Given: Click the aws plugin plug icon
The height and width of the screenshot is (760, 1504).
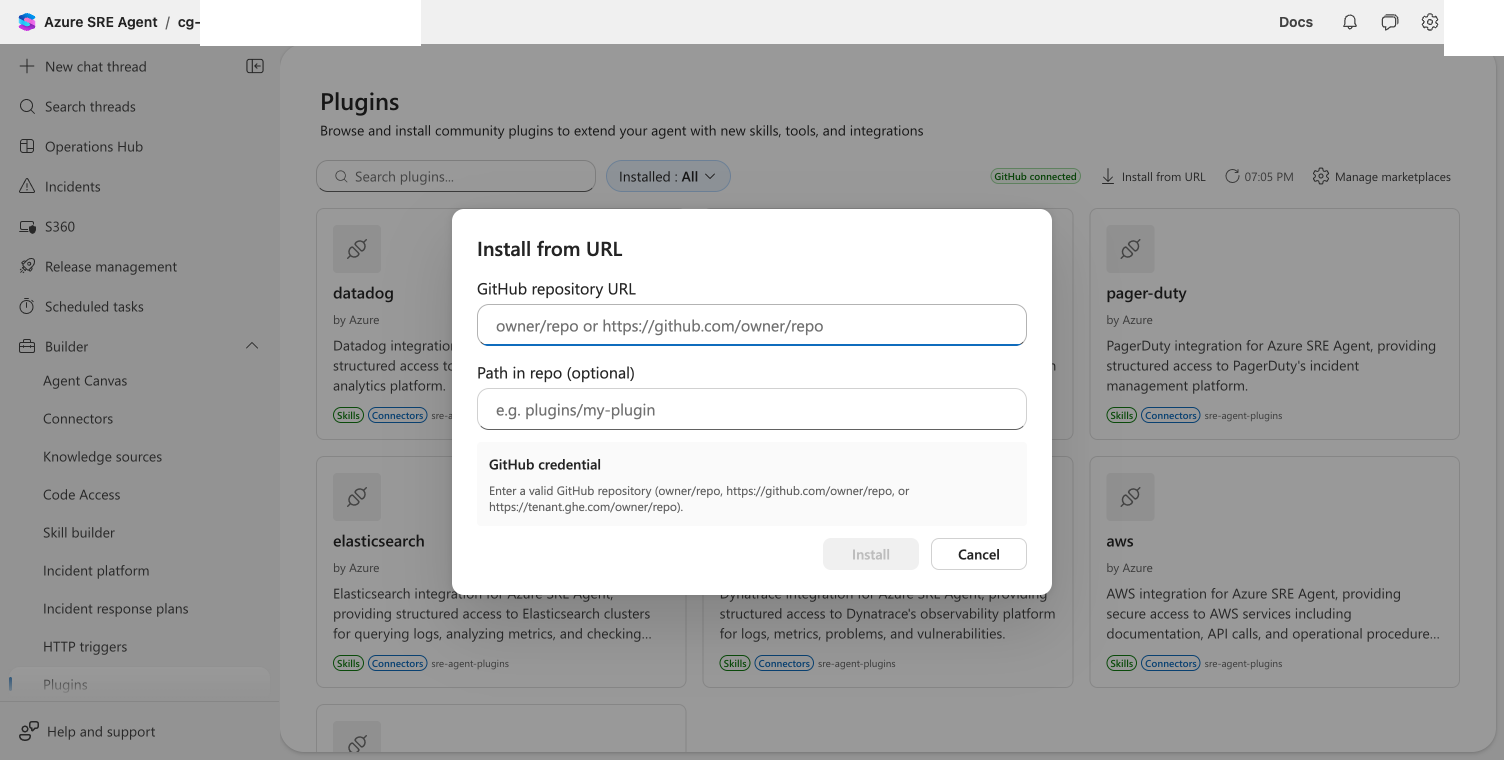Looking at the screenshot, I should point(1130,497).
